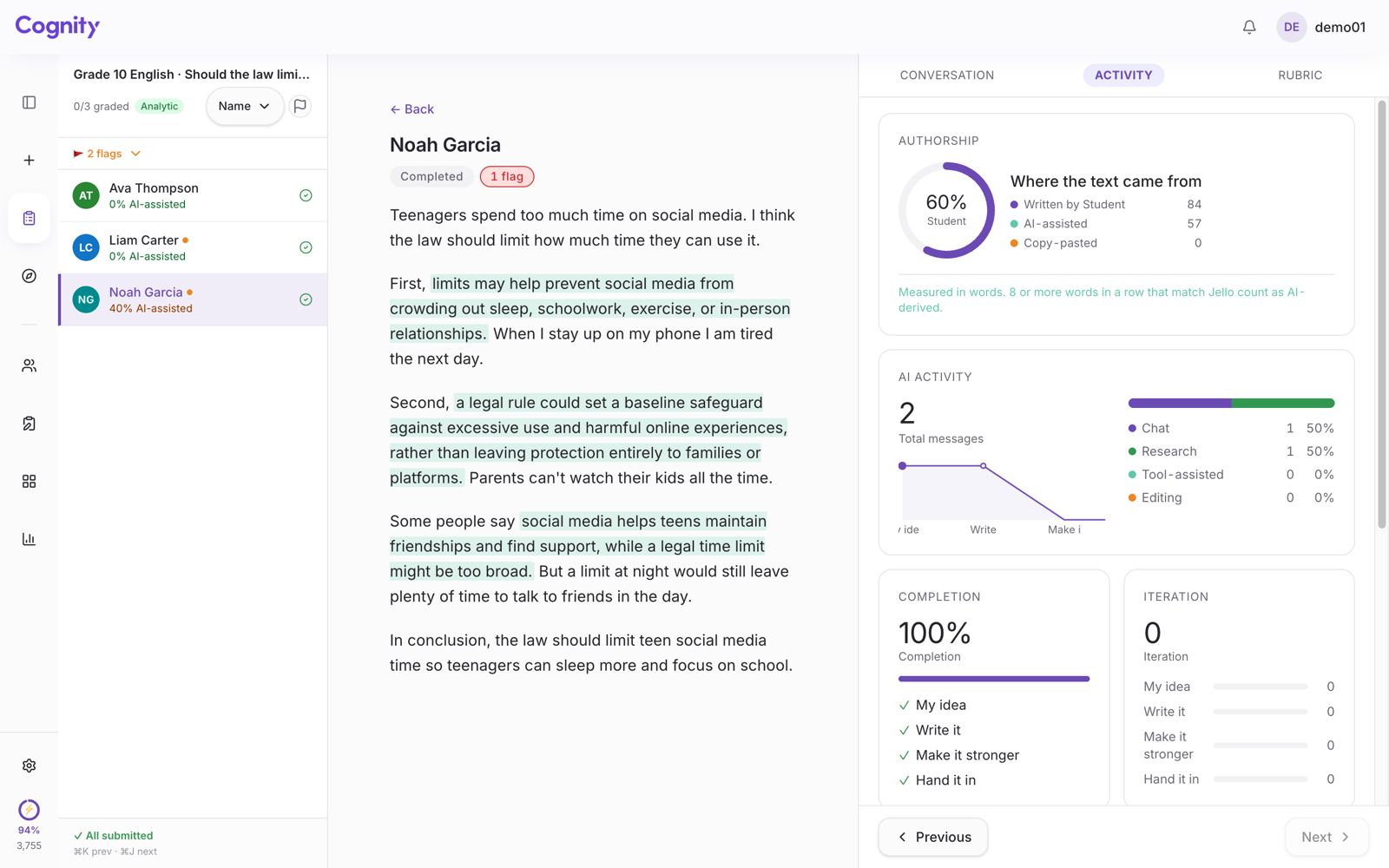Click the right panel scrollbar
Image resolution: width=1389 pixels, height=868 pixels.
[x=1382, y=314]
